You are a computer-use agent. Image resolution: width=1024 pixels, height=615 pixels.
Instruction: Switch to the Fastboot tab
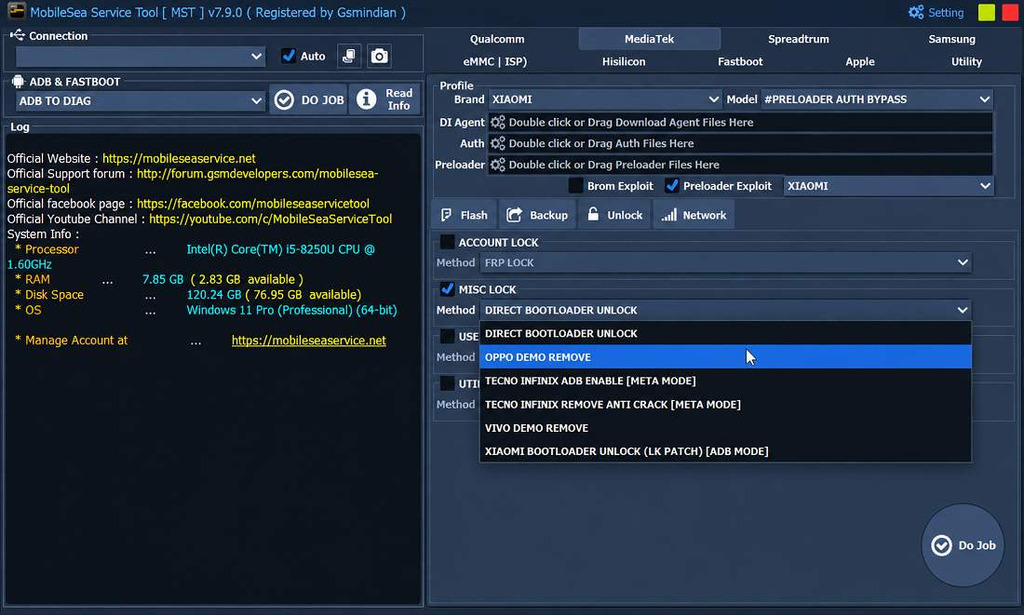740,62
